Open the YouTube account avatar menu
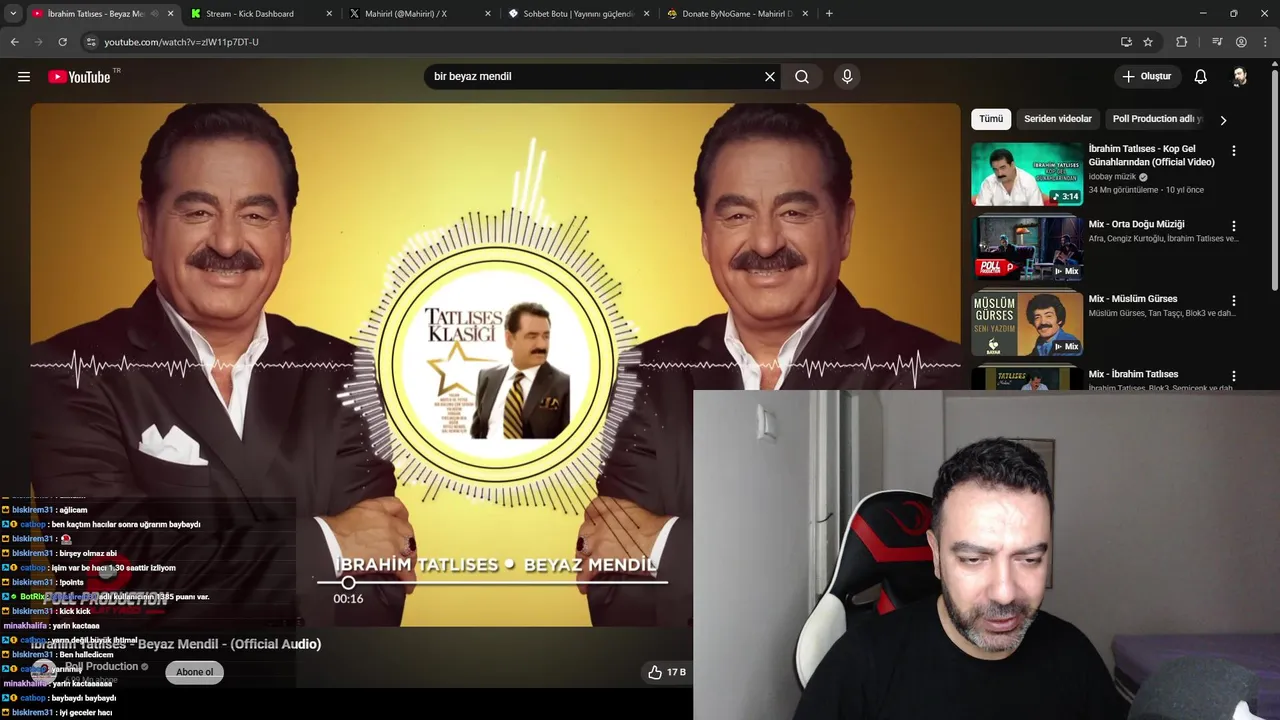This screenshot has height=720, width=1280. (1240, 77)
